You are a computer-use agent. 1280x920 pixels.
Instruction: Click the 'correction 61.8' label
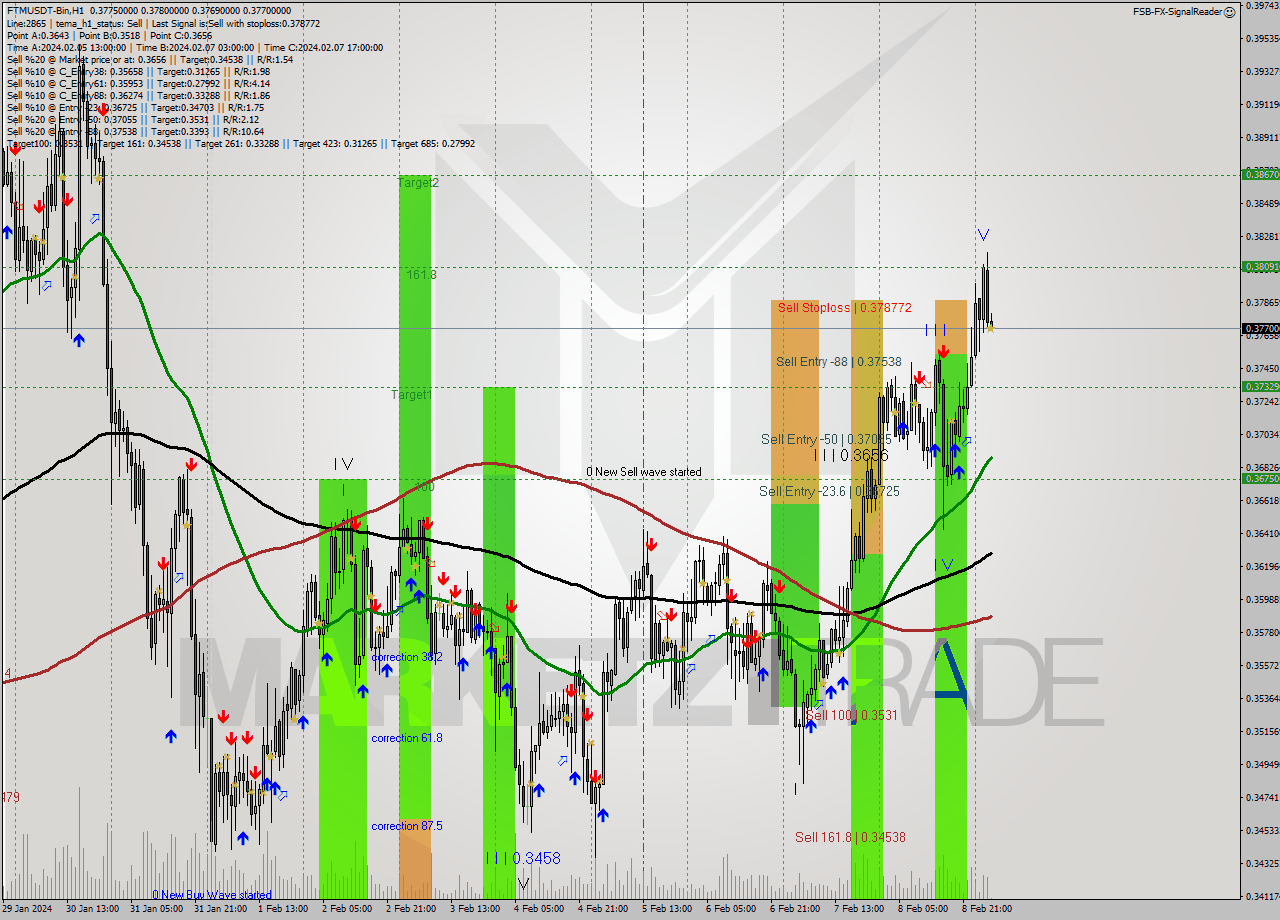[407, 738]
